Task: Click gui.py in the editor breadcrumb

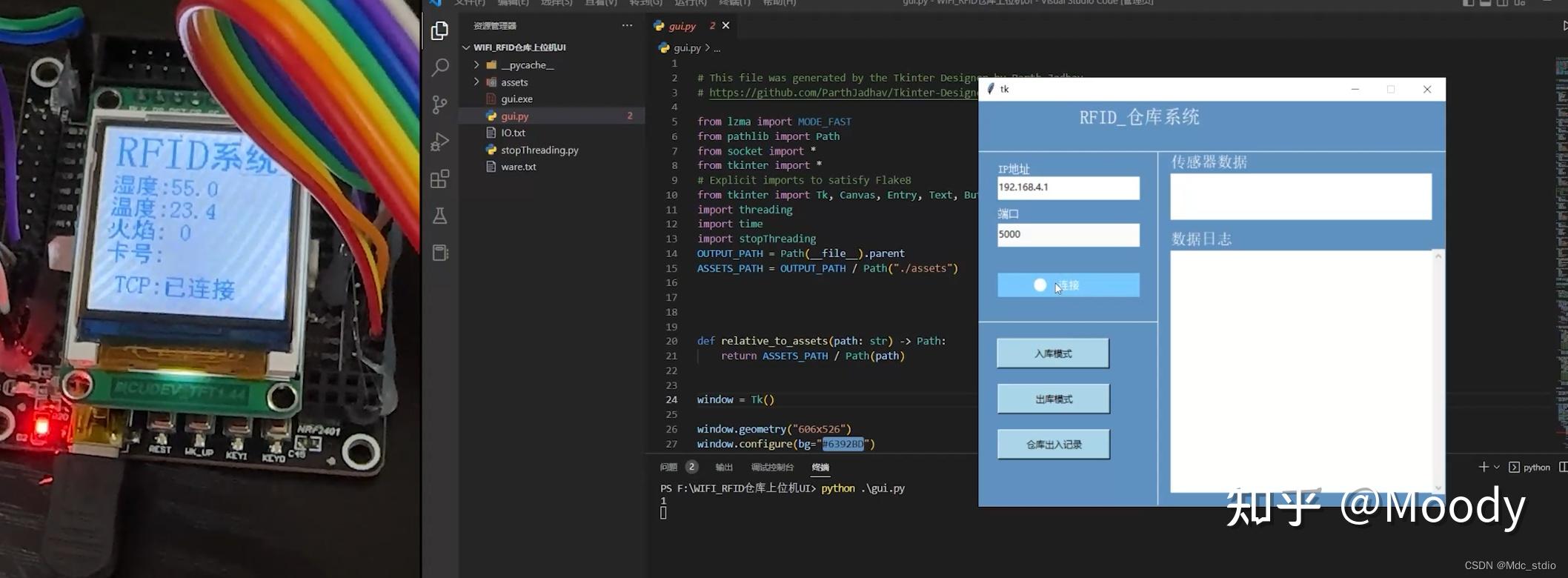Action: point(687,48)
